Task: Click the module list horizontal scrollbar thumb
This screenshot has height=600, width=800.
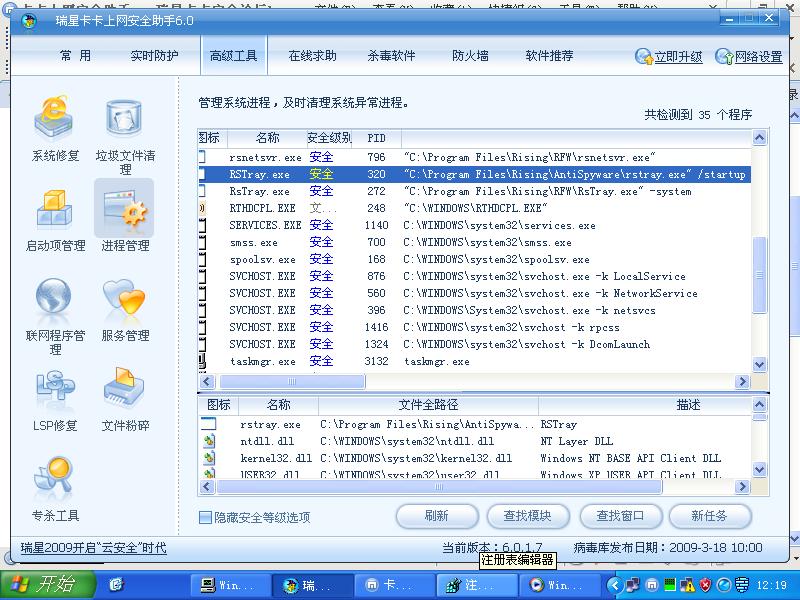Action: click(x=439, y=487)
